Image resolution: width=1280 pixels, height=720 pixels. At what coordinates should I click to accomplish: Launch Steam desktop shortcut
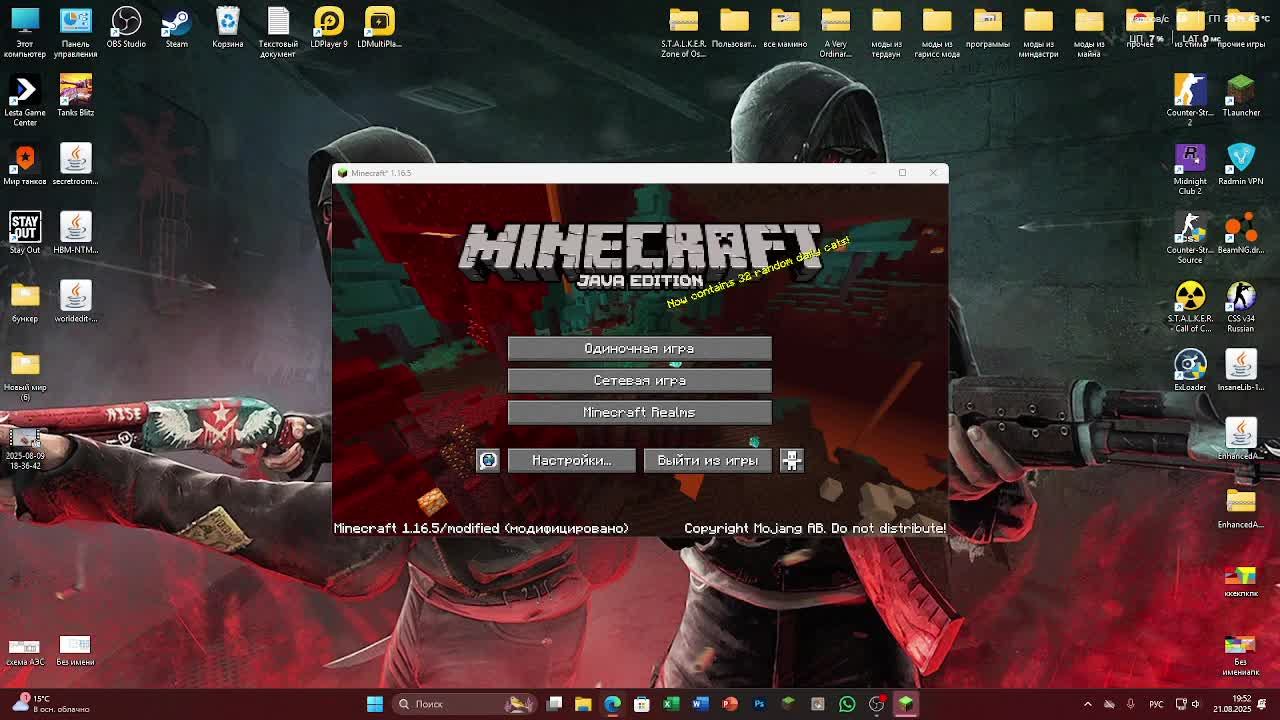coord(177,27)
